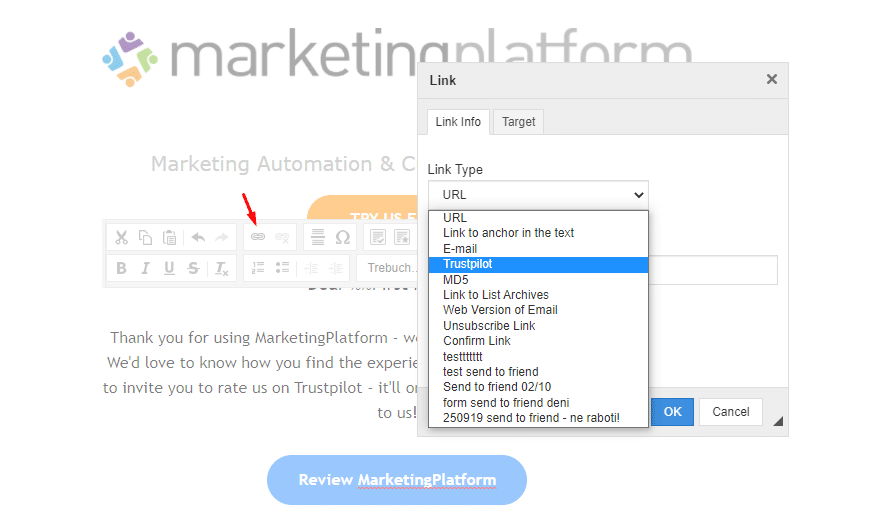Select test send to friend option
This screenshot has height=529, width=875.
[x=538, y=372]
